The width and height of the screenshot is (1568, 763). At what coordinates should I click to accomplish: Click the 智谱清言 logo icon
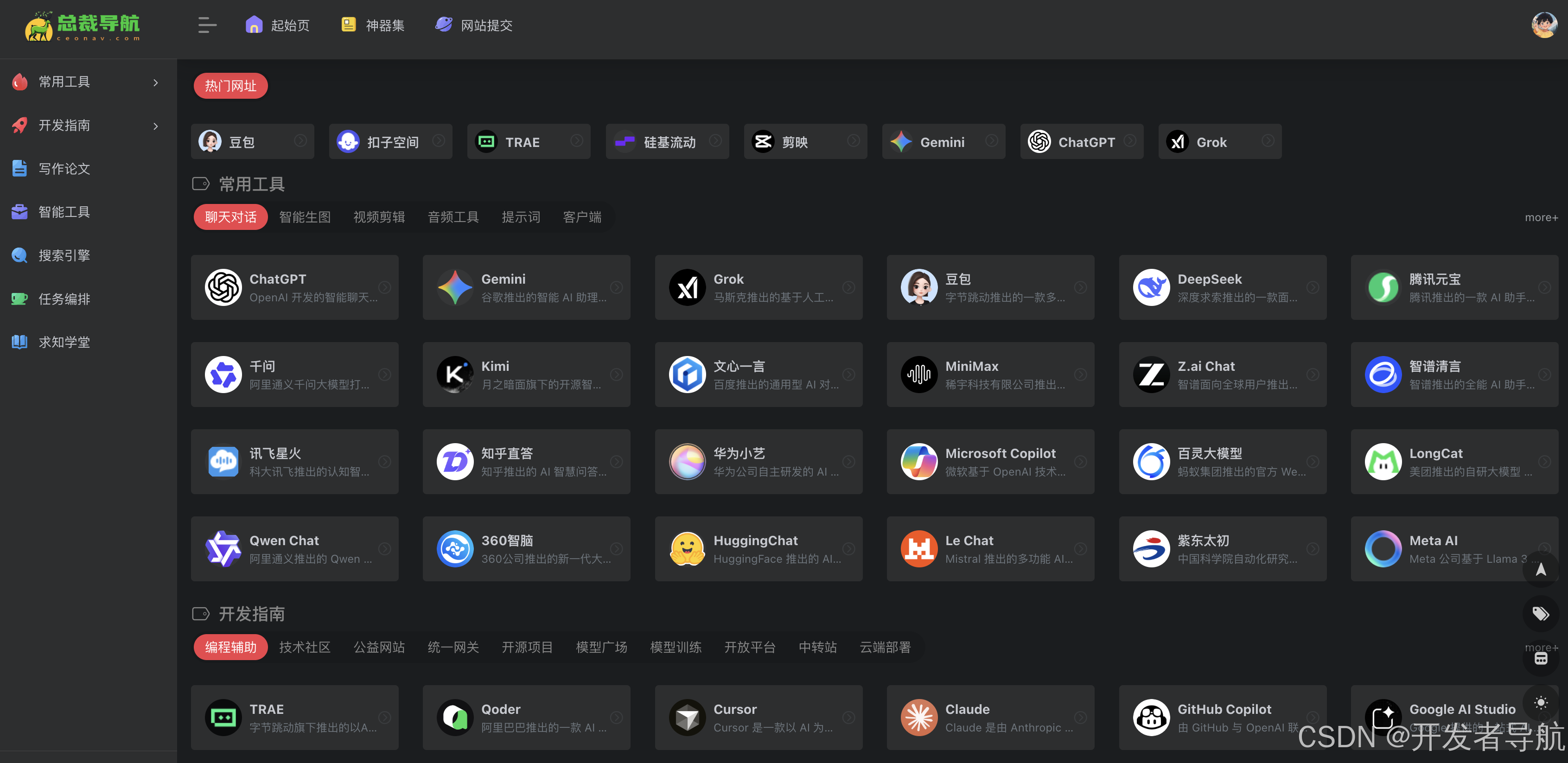click(1383, 374)
